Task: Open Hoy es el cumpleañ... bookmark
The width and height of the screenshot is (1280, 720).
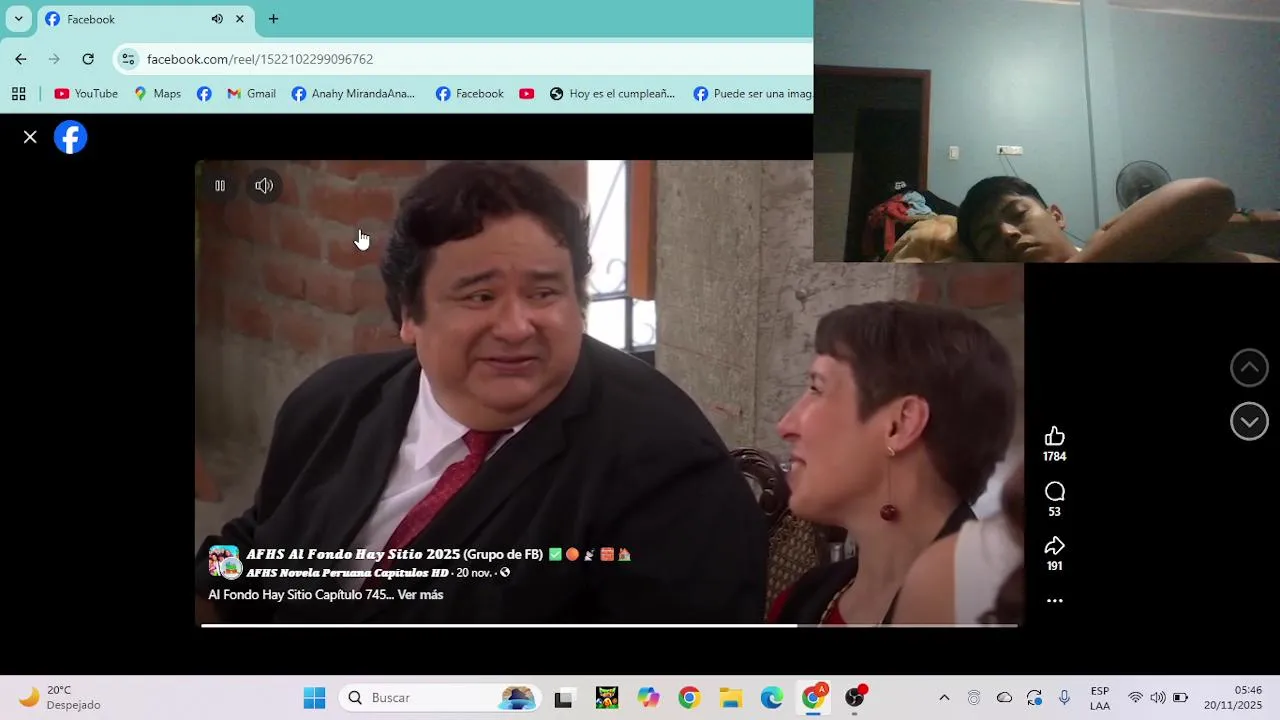Action: [612, 93]
